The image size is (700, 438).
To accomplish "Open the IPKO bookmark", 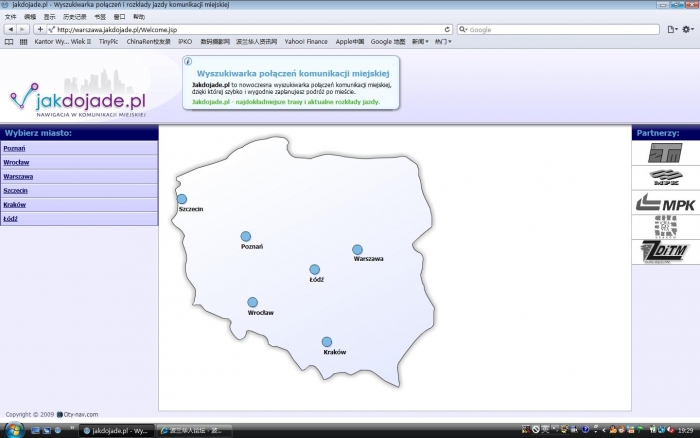I will pyautogui.click(x=185, y=42).
